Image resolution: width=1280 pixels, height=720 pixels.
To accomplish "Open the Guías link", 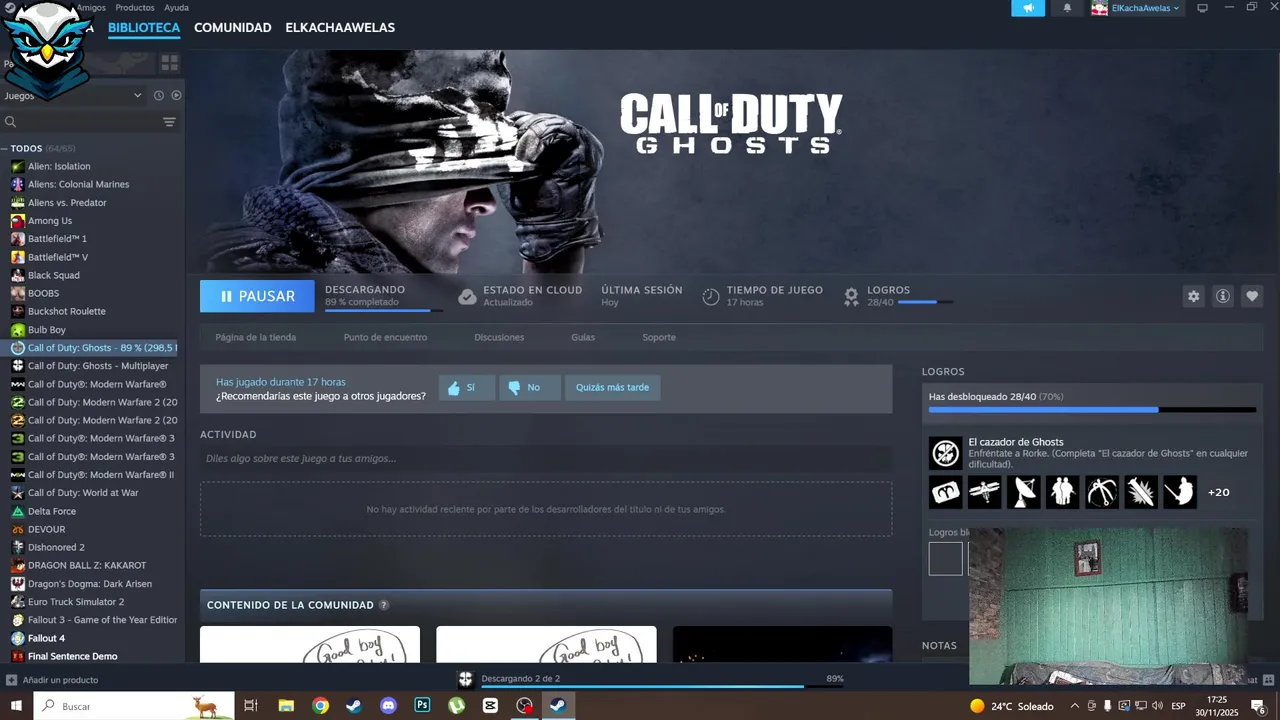I will tap(583, 338).
